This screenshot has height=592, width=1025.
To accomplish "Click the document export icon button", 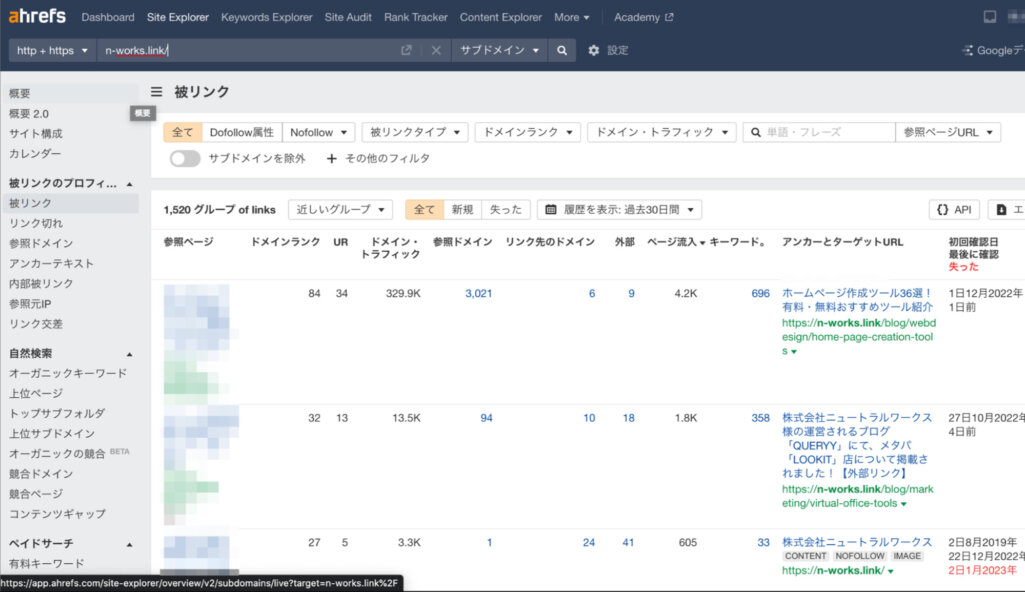I will [1005, 209].
